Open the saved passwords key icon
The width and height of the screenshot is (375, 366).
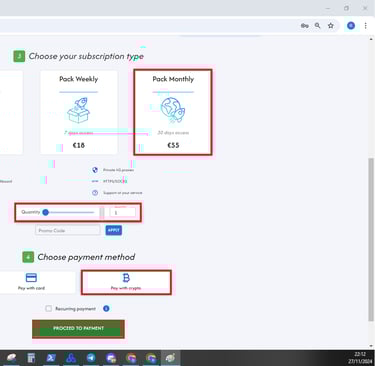[305, 26]
